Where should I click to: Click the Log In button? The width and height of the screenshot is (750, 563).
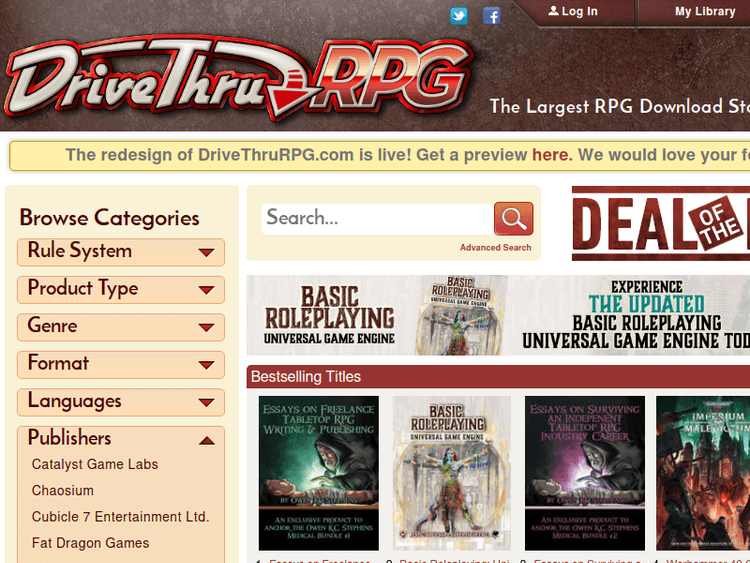click(x=573, y=11)
